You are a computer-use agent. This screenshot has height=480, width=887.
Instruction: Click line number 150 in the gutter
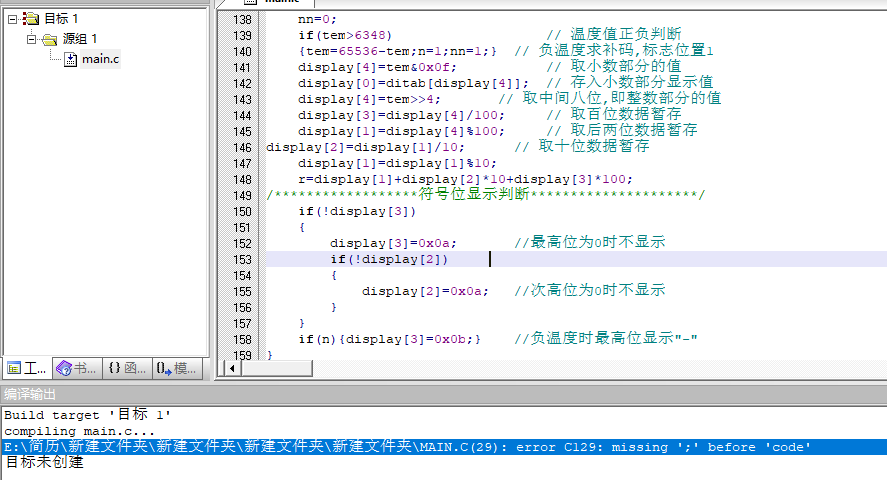242,211
